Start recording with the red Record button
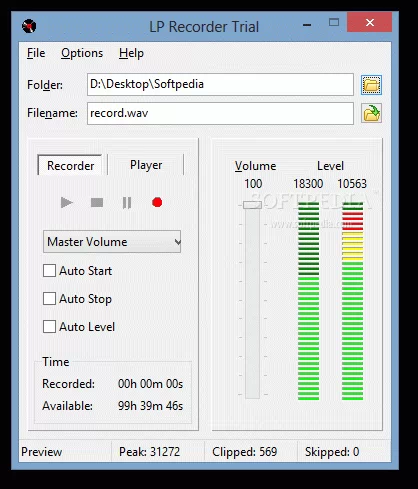 click(x=157, y=202)
